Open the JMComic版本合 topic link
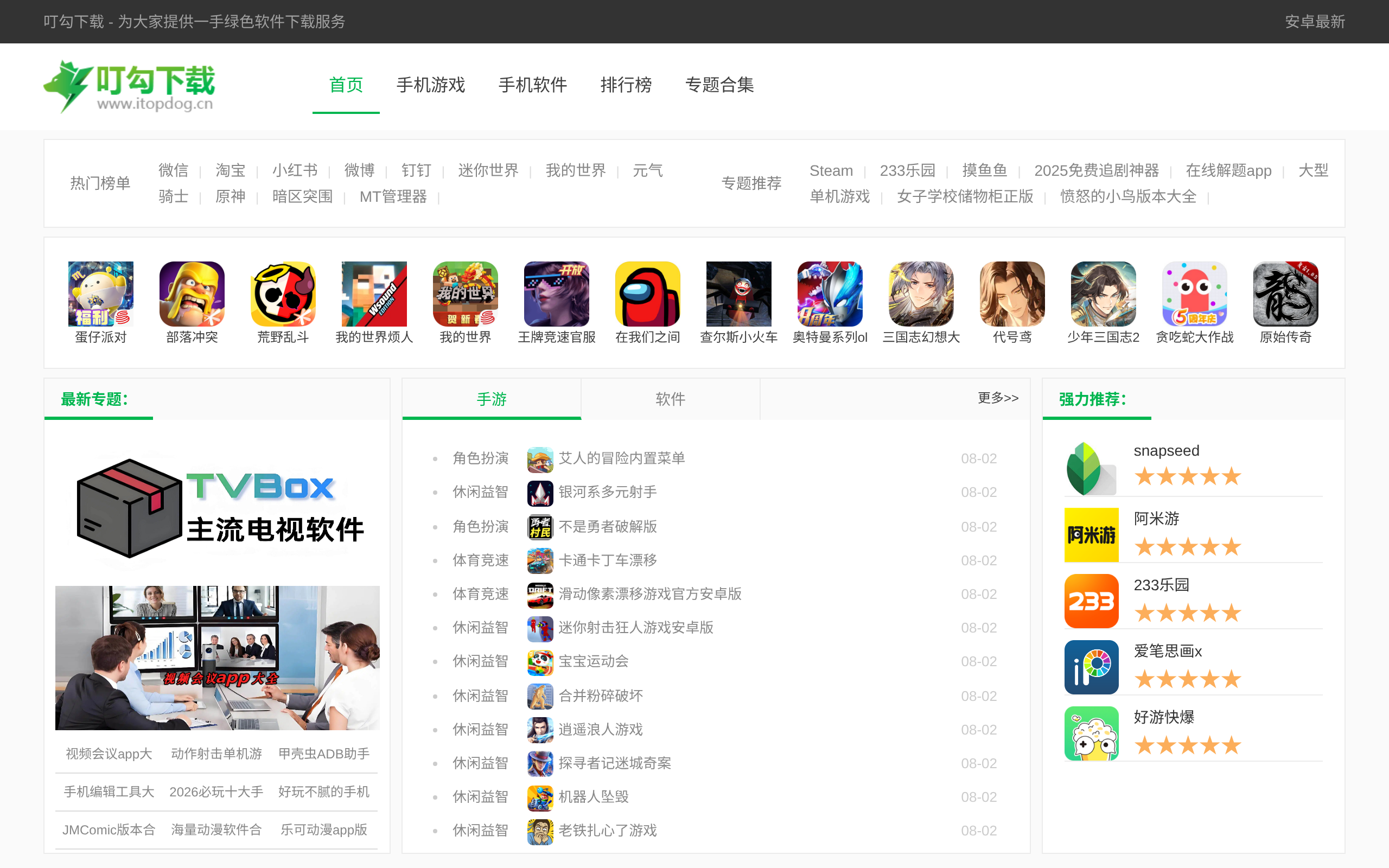The width and height of the screenshot is (1389, 868). pyautogui.click(x=109, y=829)
